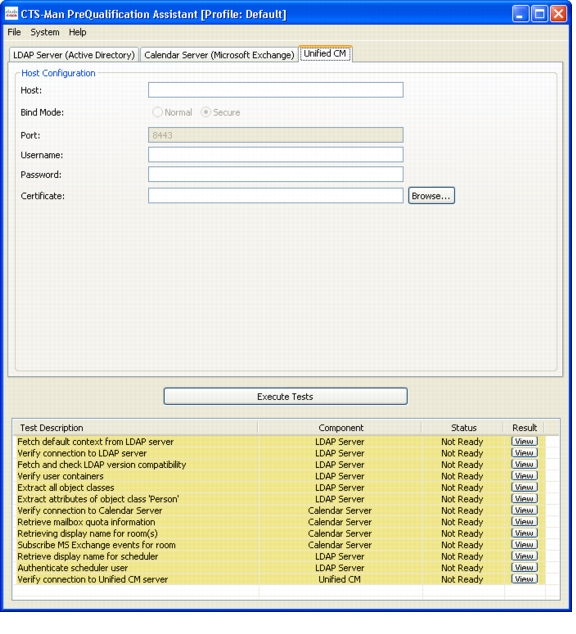Open the System menu

click(45, 32)
